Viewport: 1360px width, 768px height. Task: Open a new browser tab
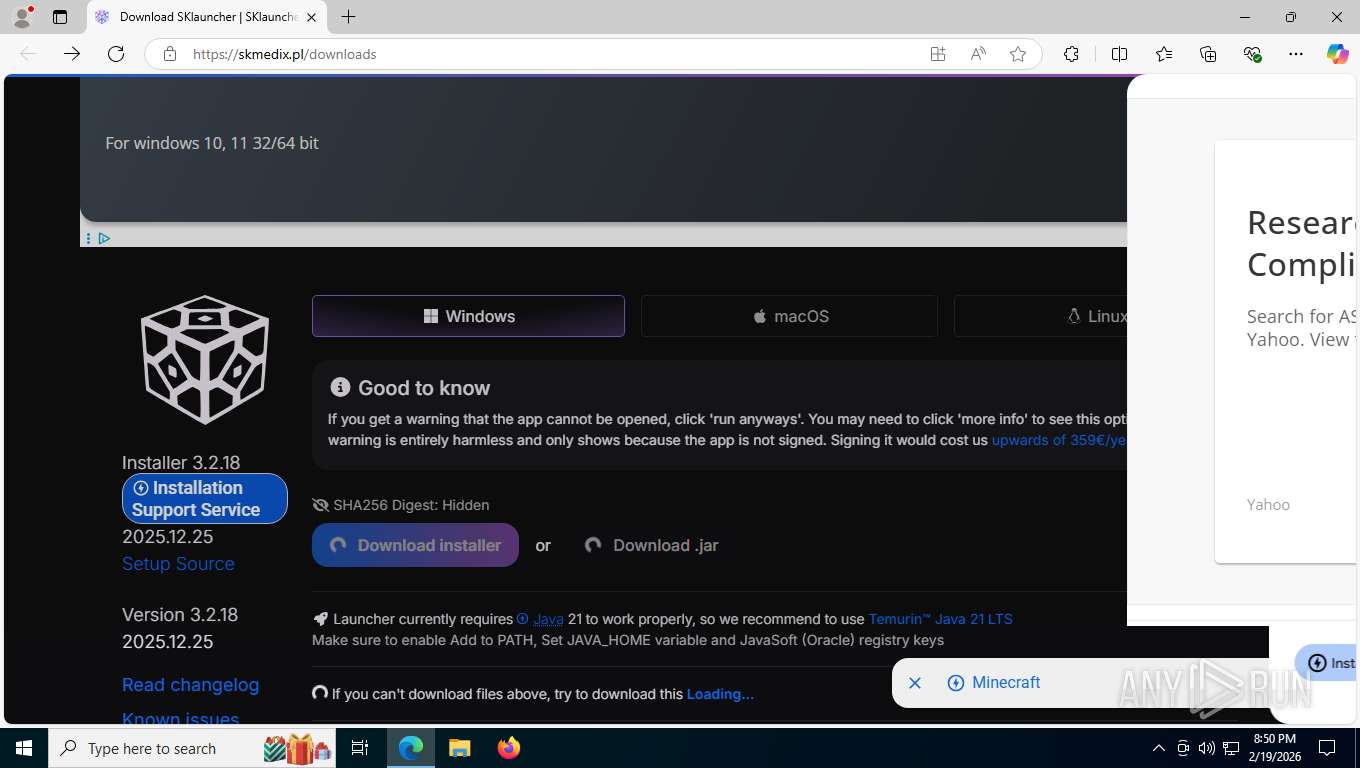coord(348,17)
